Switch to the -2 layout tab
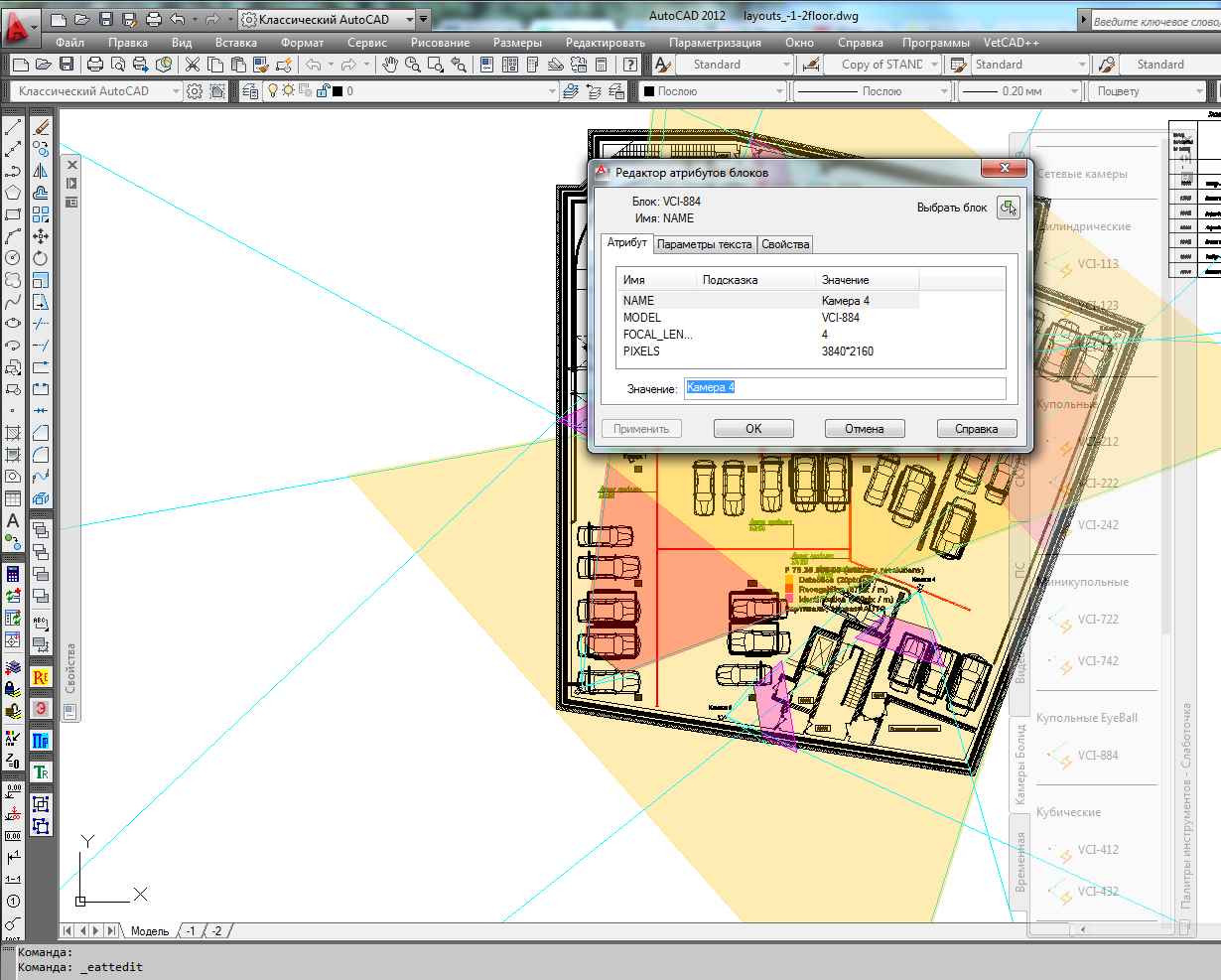 [216, 930]
